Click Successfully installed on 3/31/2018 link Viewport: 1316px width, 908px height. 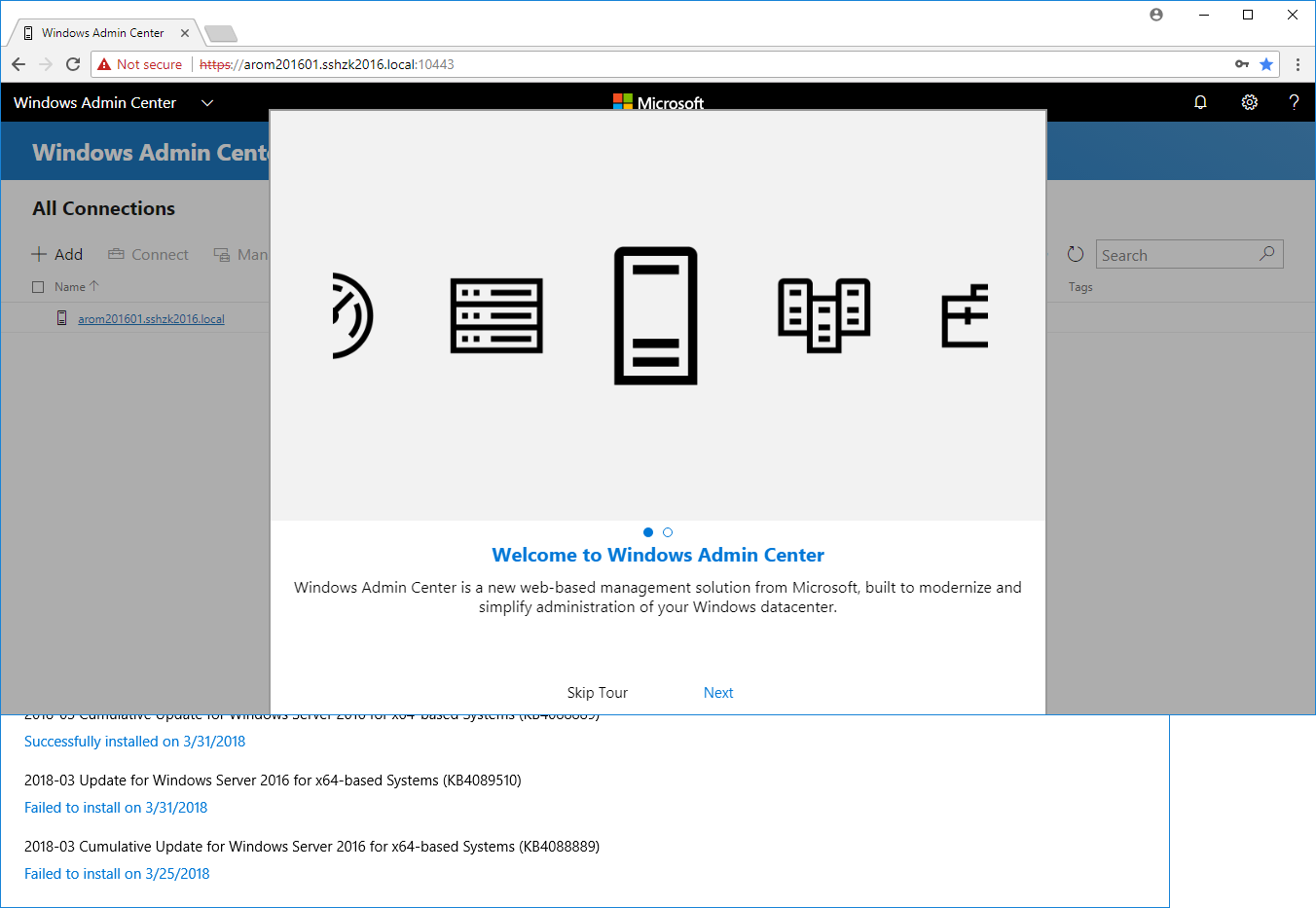pos(135,742)
